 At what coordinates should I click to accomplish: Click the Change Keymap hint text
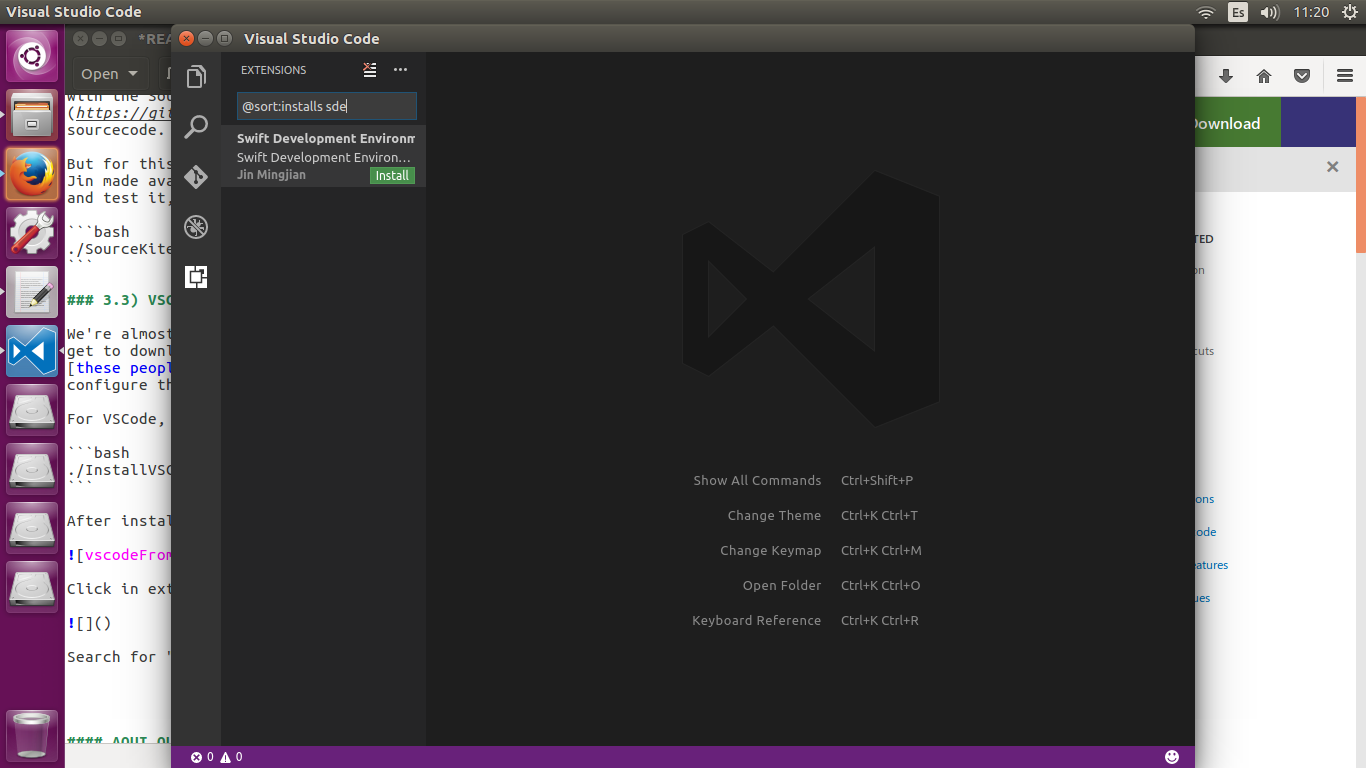[770, 551]
